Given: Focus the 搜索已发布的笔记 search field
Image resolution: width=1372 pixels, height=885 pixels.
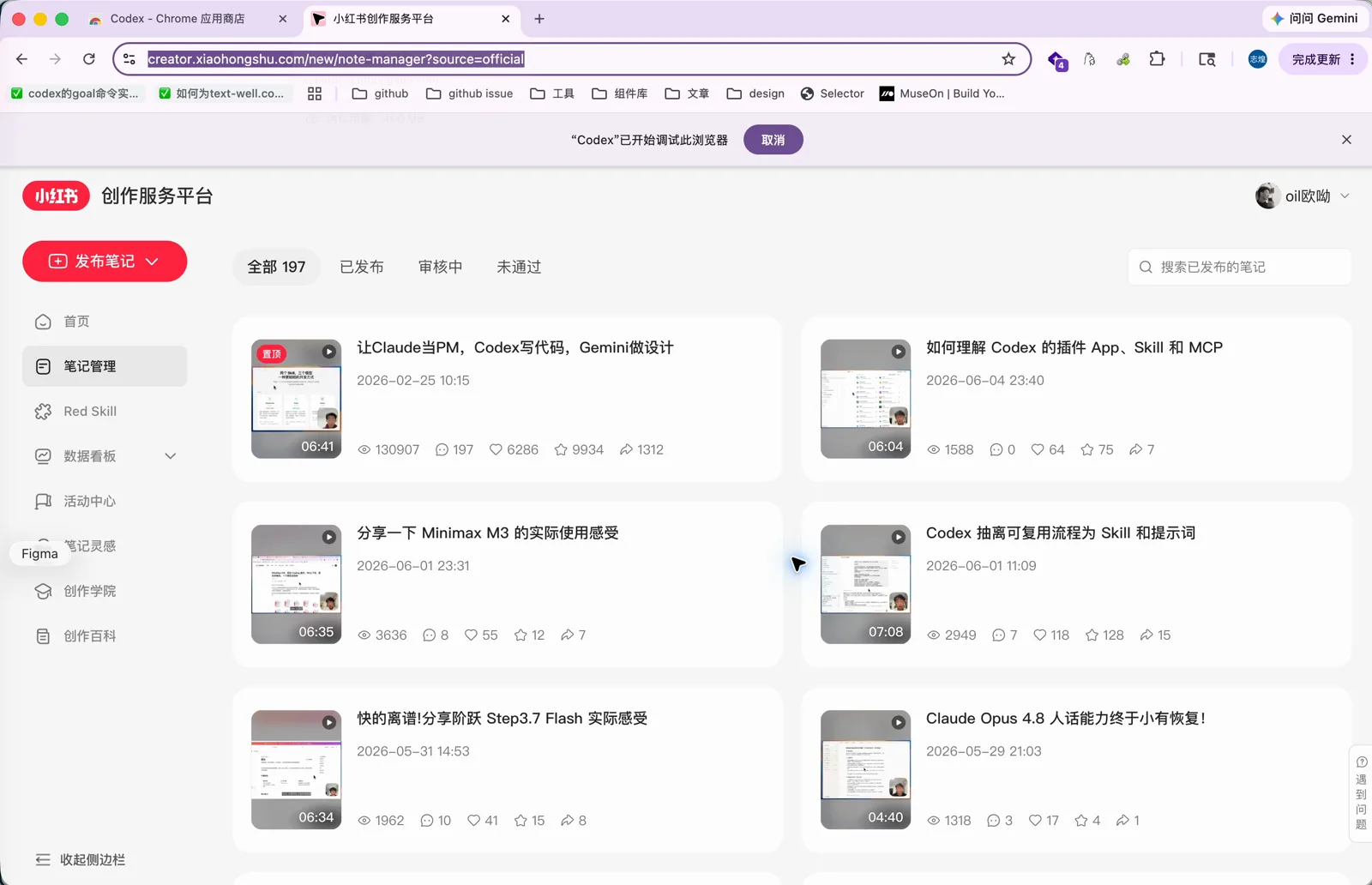Looking at the screenshot, I should pos(1239,267).
